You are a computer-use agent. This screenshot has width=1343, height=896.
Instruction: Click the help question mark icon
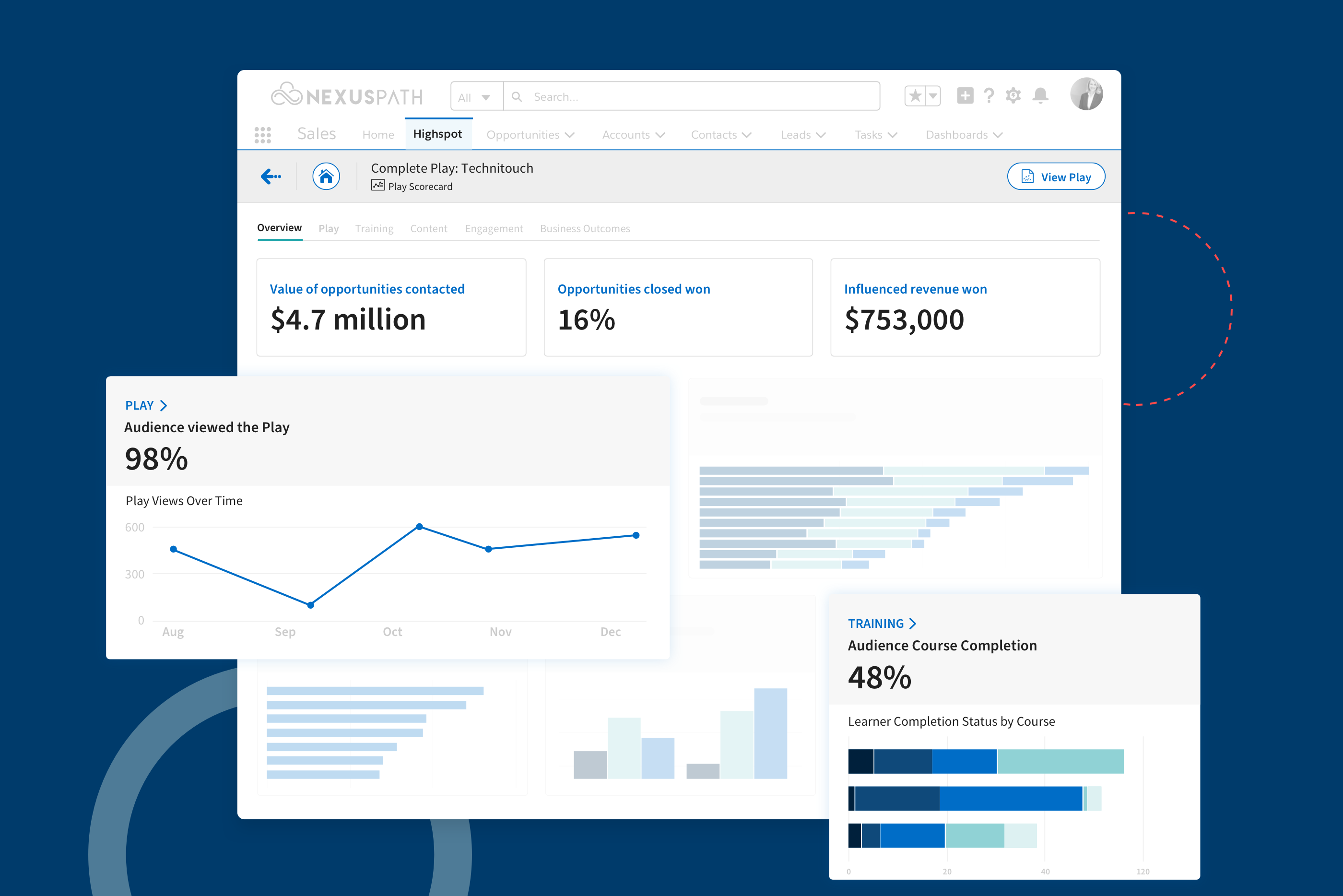click(990, 95)
